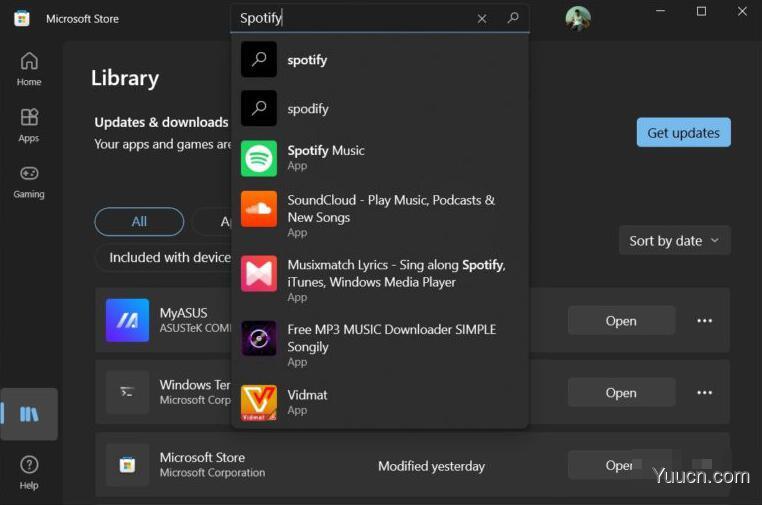762x505 pixels.
Task: Choose the 'spodify' search suggestion
Action: point(380,108)
